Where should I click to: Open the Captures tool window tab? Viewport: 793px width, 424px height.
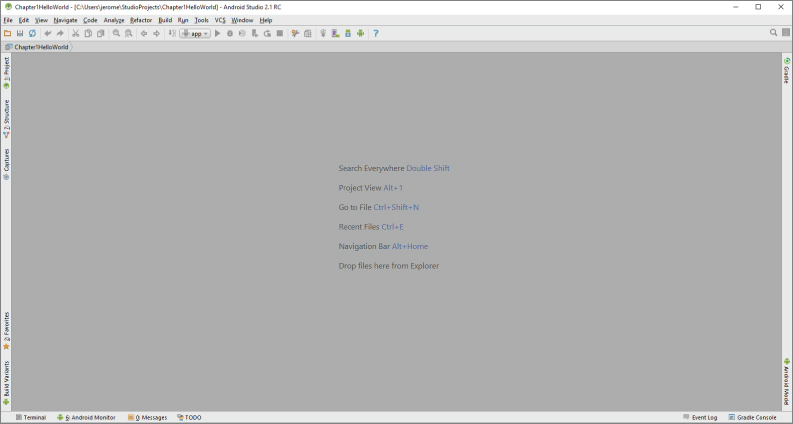tap(7, 164)
